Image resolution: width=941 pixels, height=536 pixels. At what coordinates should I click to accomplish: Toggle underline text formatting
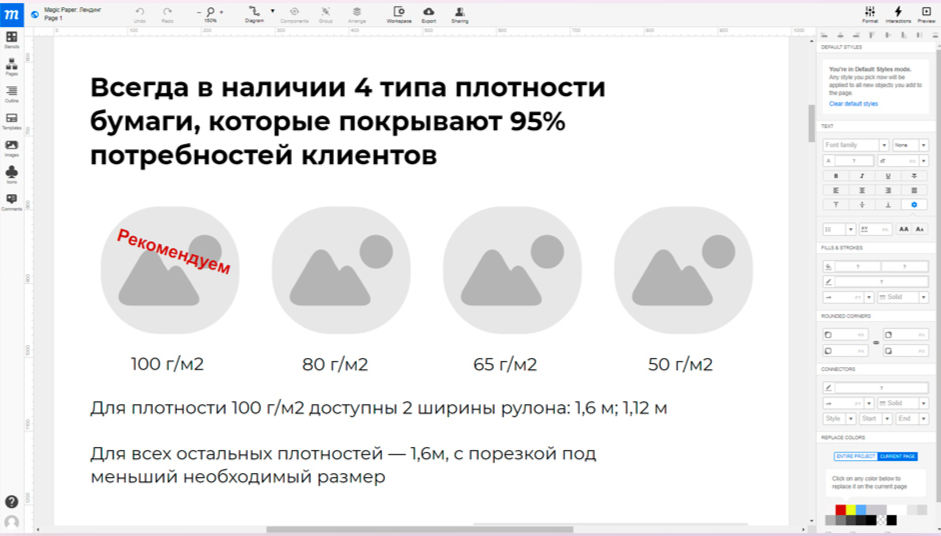coord(887,176)
